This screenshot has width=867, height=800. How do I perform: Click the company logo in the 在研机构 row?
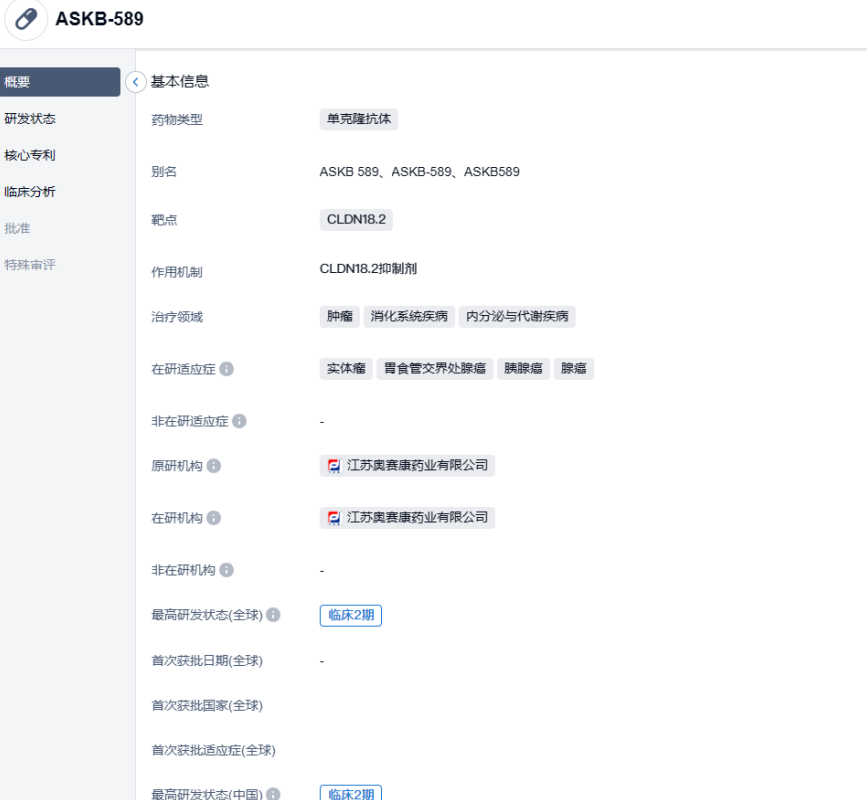(x=334, y=518)
